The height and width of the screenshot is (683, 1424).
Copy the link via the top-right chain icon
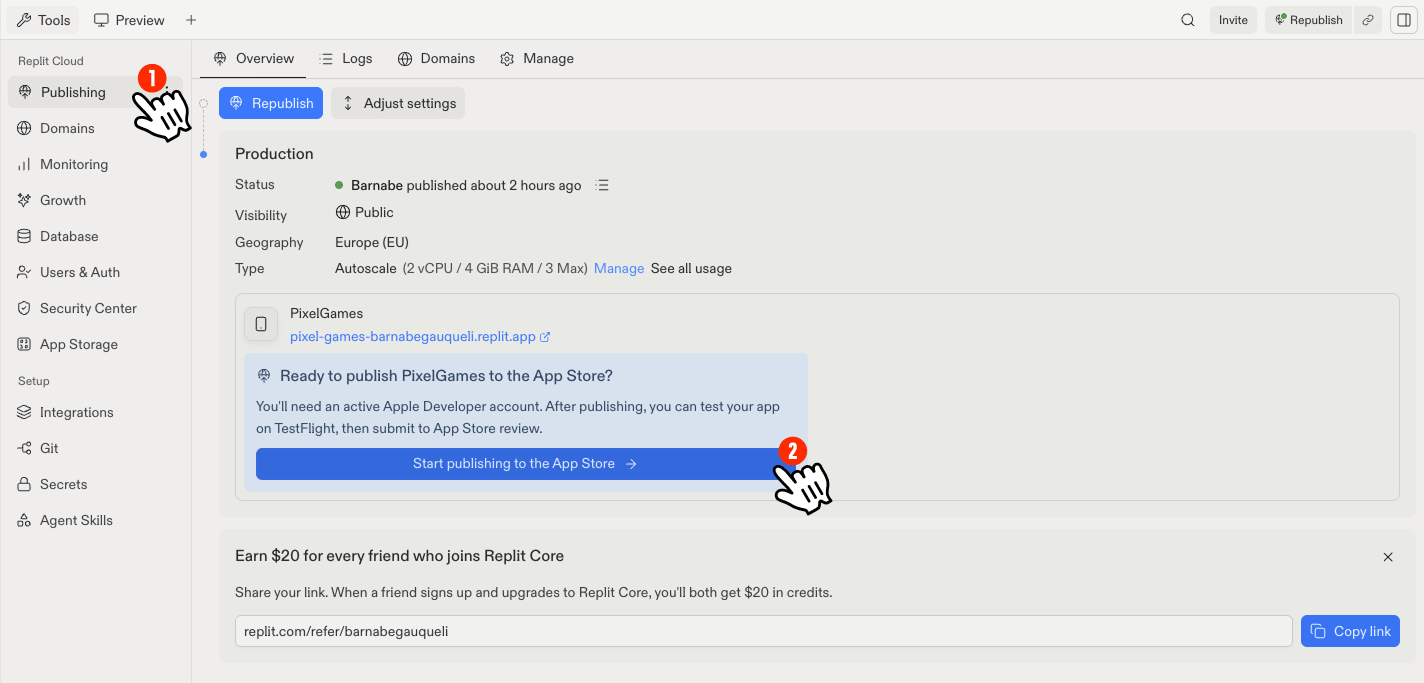[x=1368, y=20]
